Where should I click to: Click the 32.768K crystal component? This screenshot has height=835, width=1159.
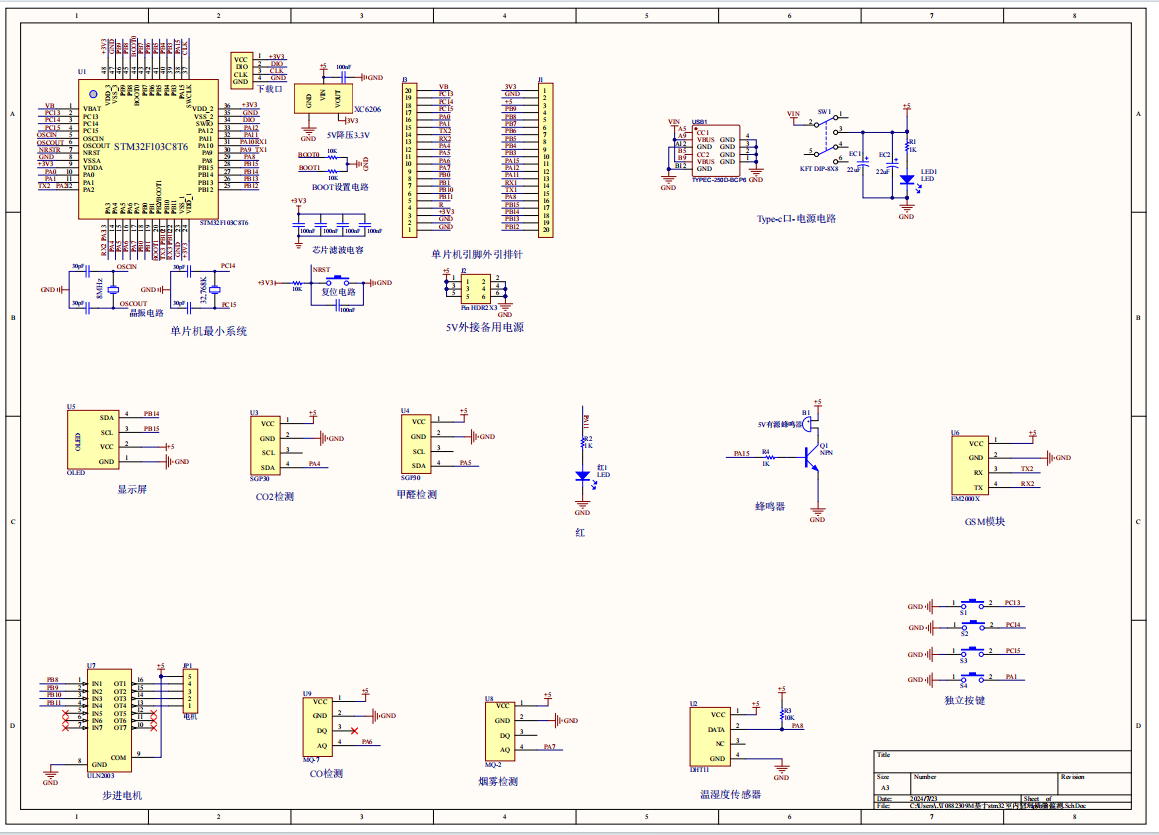click(x=212, y=291)
